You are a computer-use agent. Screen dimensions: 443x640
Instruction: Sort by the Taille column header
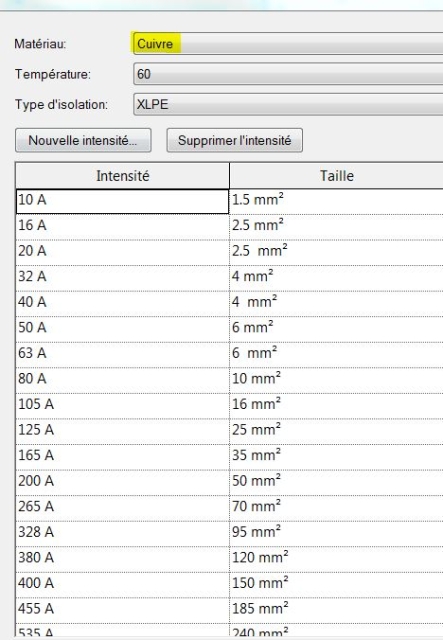pyautogui.click(x=336, y=176)
